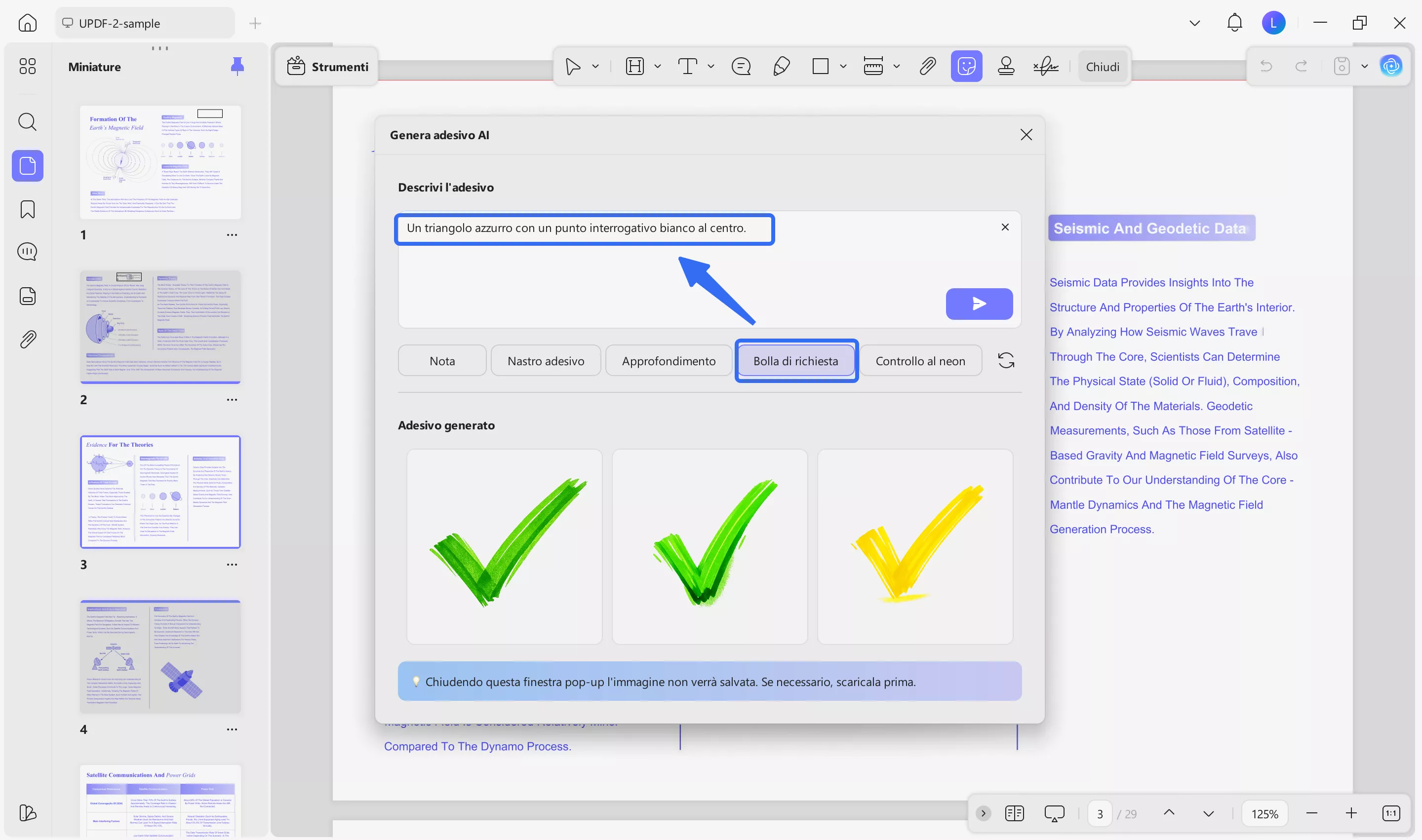
Task: Toggle the Nota style option
Action: click(442, 361)
